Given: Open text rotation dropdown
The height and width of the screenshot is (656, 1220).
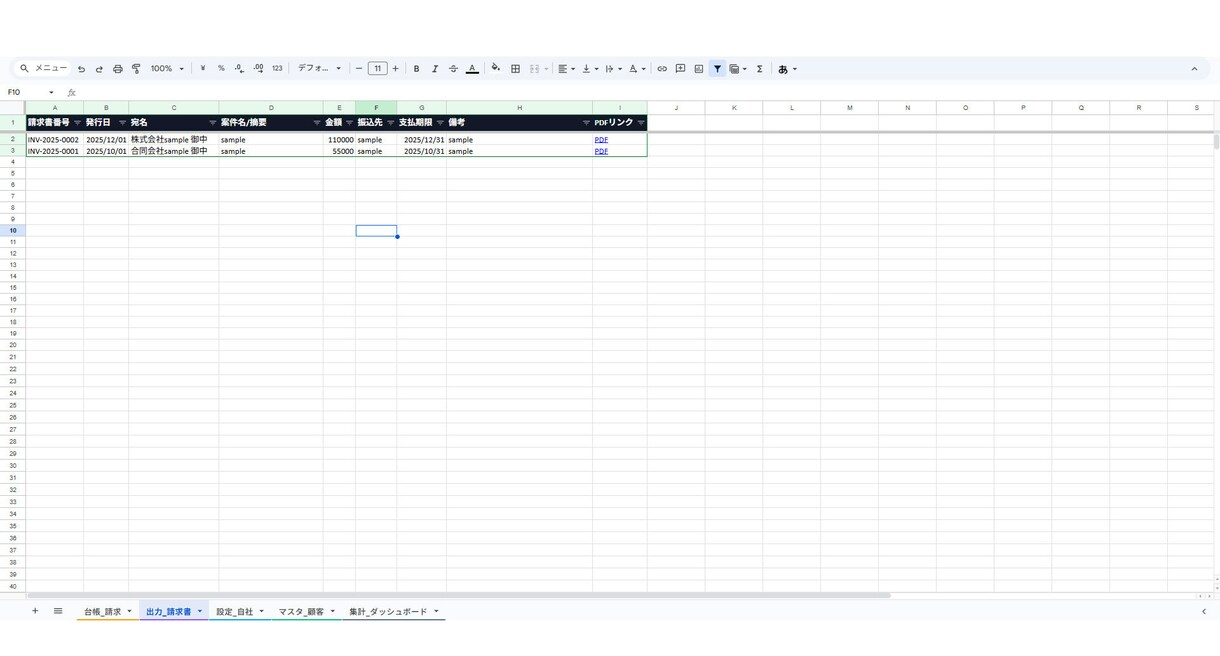Looking at the screenshot, I should click(637, 69).
